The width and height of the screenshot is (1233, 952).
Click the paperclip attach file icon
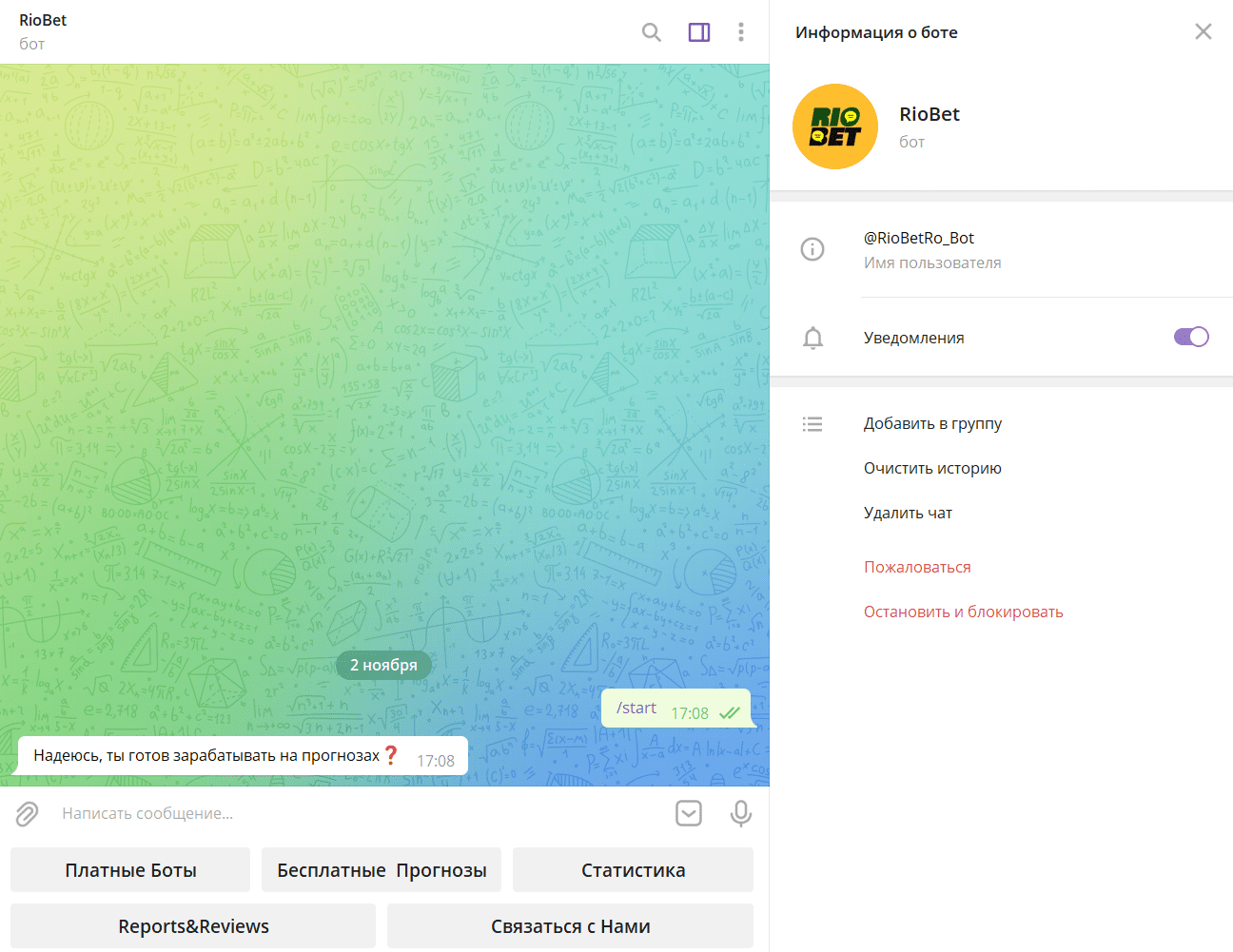pyautogui.click(x=27, y=813)
